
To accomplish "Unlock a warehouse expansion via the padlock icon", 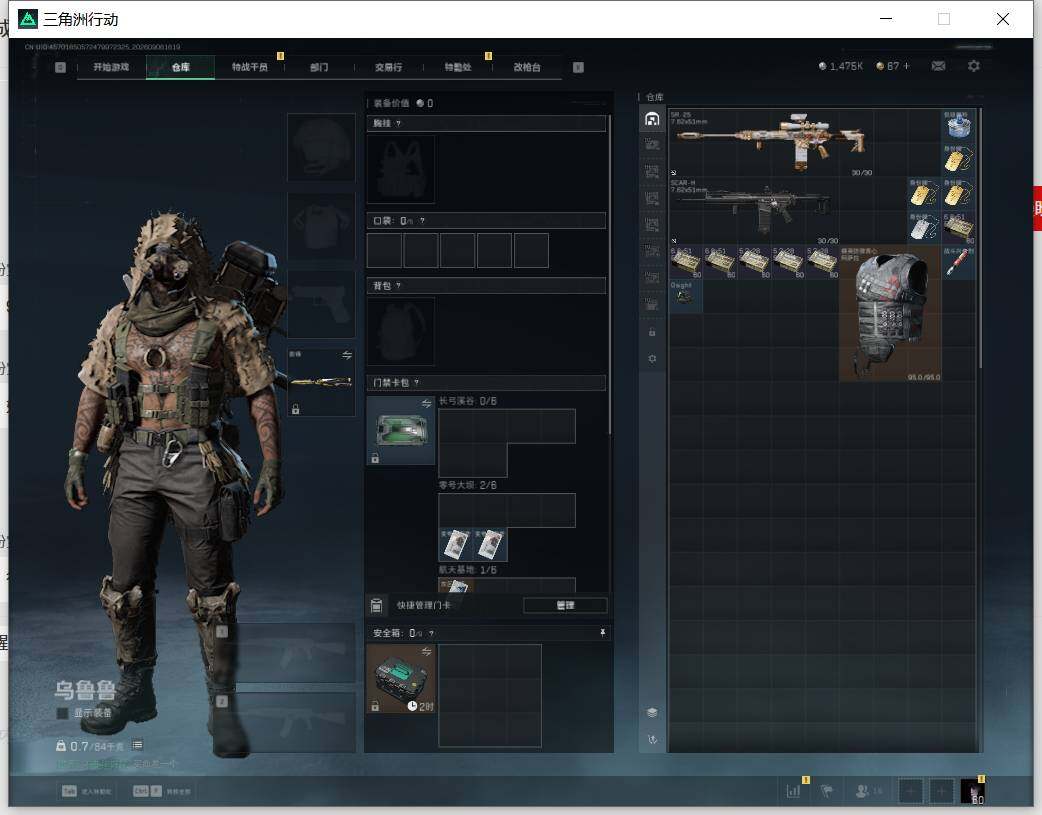I will coord(652,332).
